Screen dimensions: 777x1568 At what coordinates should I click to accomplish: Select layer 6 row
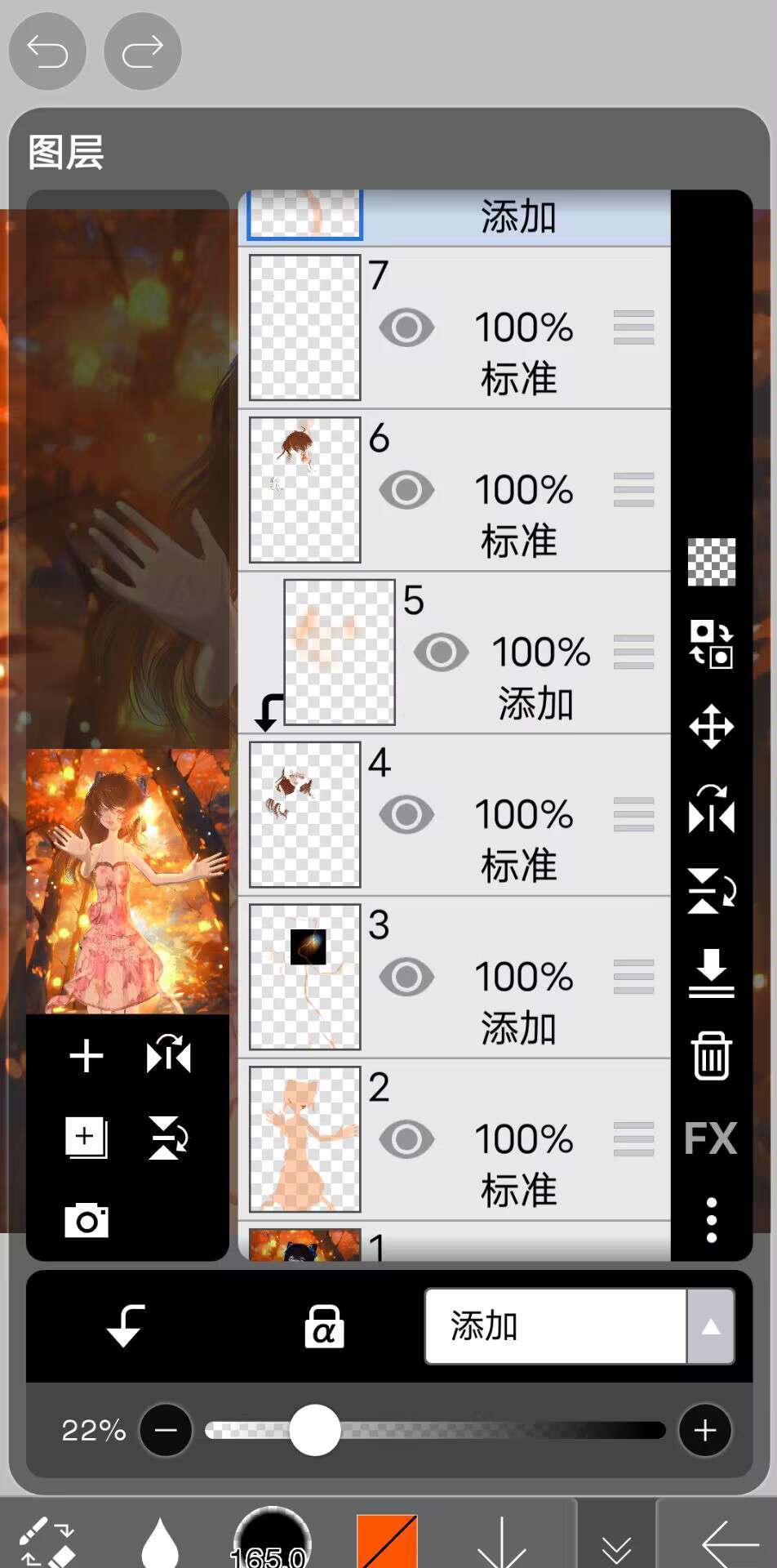click(455, 490)
